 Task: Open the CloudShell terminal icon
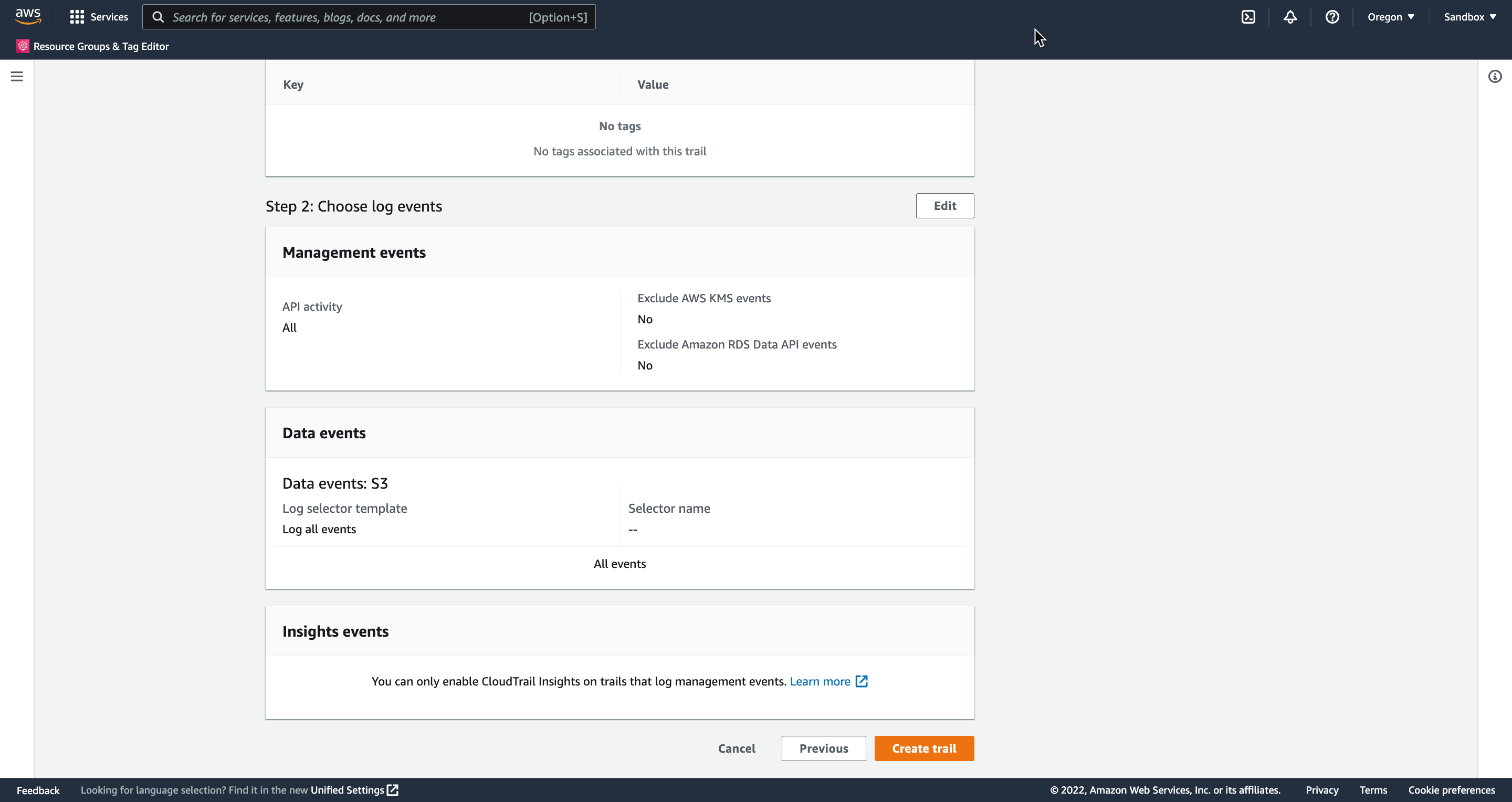pyautogui.click(x=1248, y=17)
